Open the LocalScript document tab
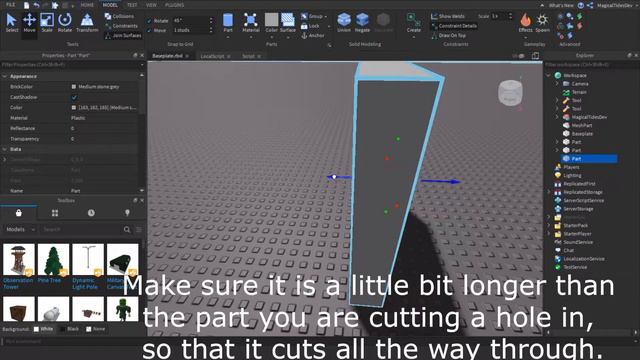The image size is (640, 360). [212, 56]
